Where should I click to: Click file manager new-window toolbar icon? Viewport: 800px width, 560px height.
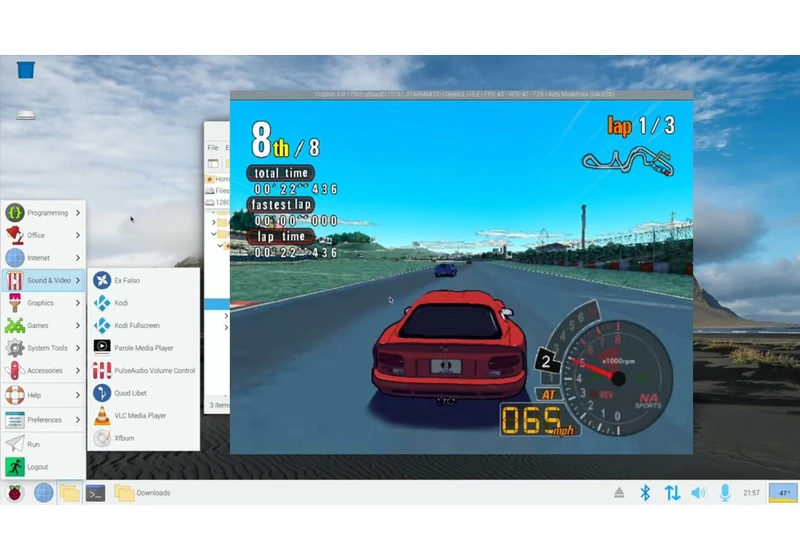coord(213,163)
